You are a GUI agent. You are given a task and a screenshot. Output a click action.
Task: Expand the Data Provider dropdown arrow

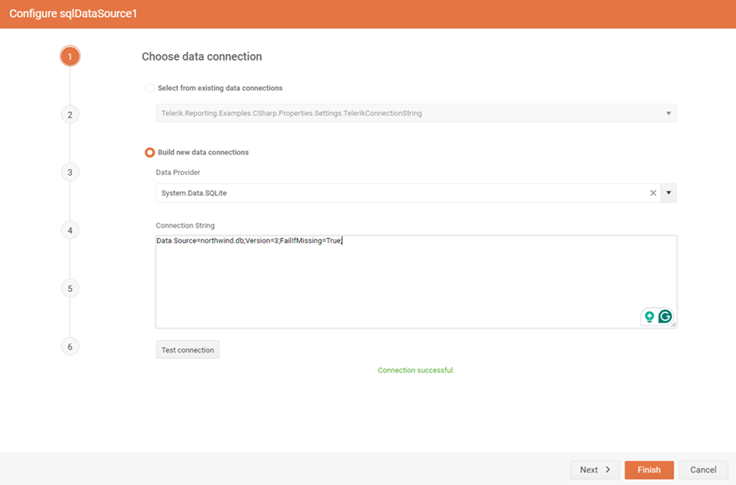669,193
